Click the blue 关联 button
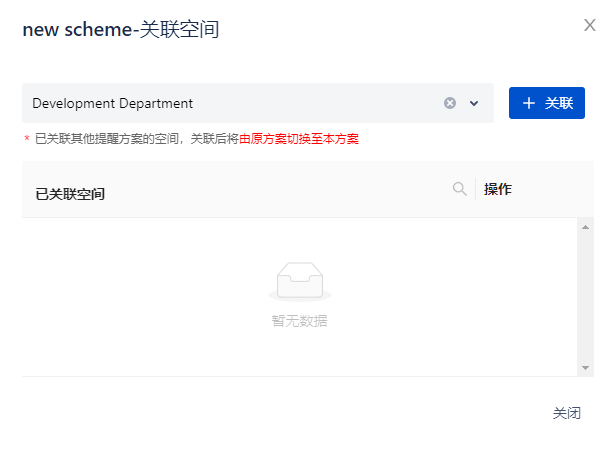 coord(546,103)
